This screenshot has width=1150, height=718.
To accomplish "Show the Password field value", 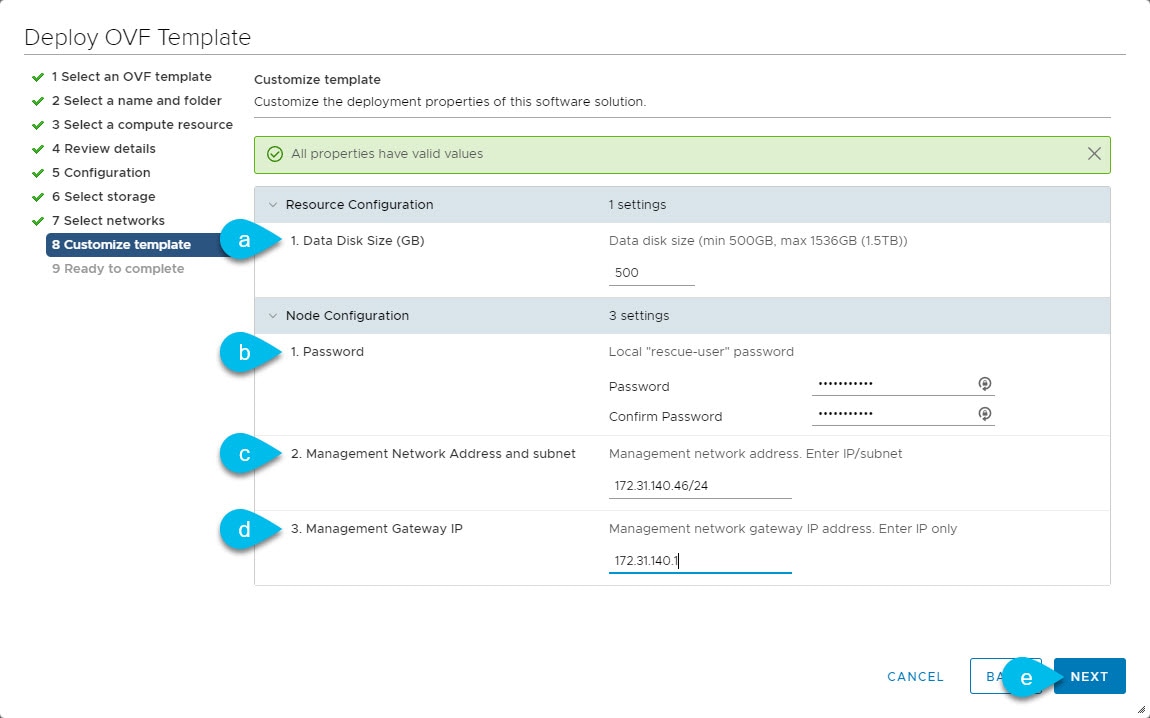I will click(984, 384).
